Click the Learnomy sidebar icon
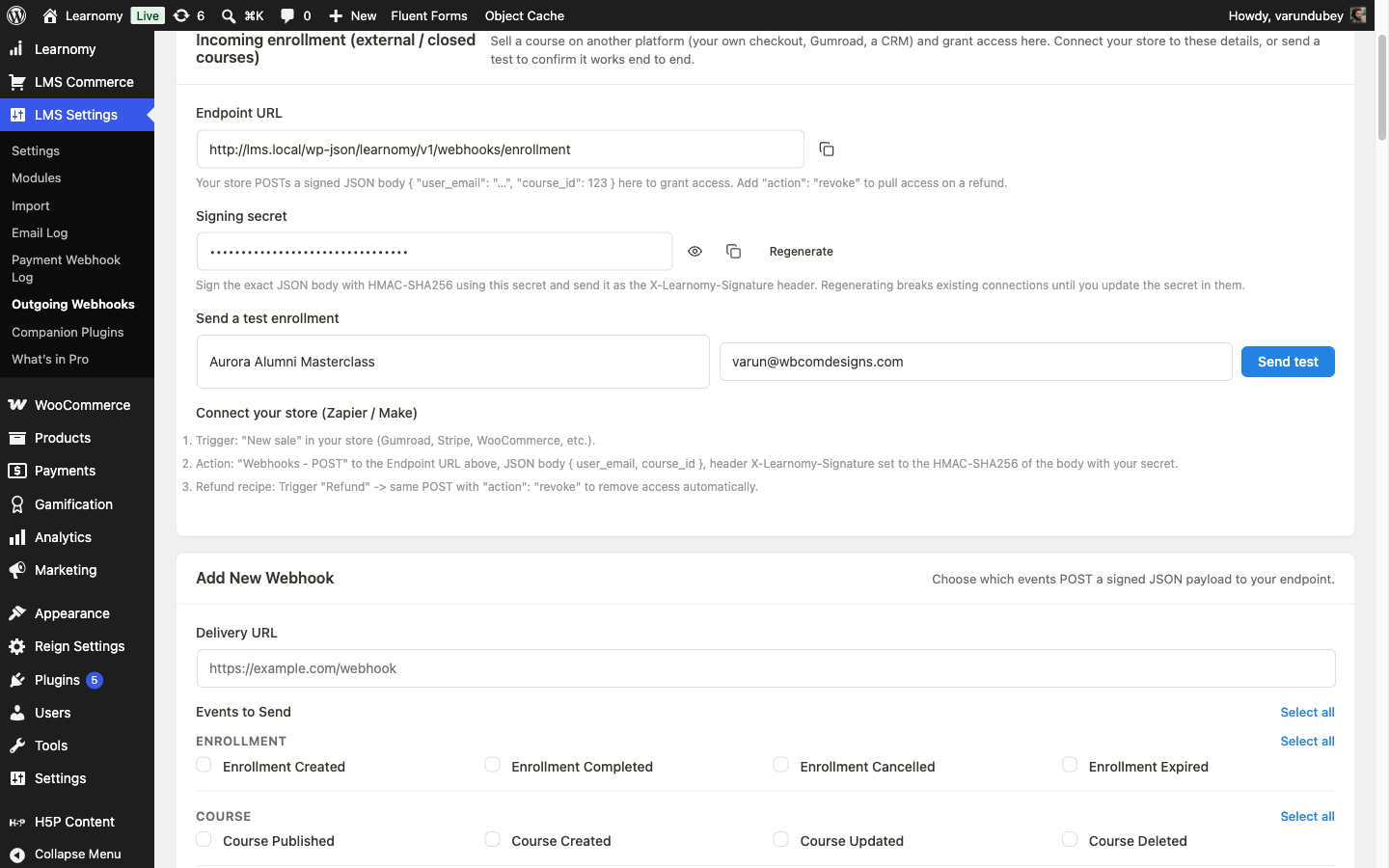Viewport: 1389px width, 868px height. pos(17,49)
